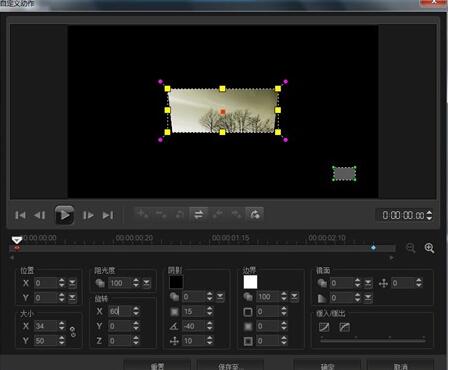This screenshot has width=449, height=370.
Task: Open Position Y easing dropdown
Action: tap(72, 297)
